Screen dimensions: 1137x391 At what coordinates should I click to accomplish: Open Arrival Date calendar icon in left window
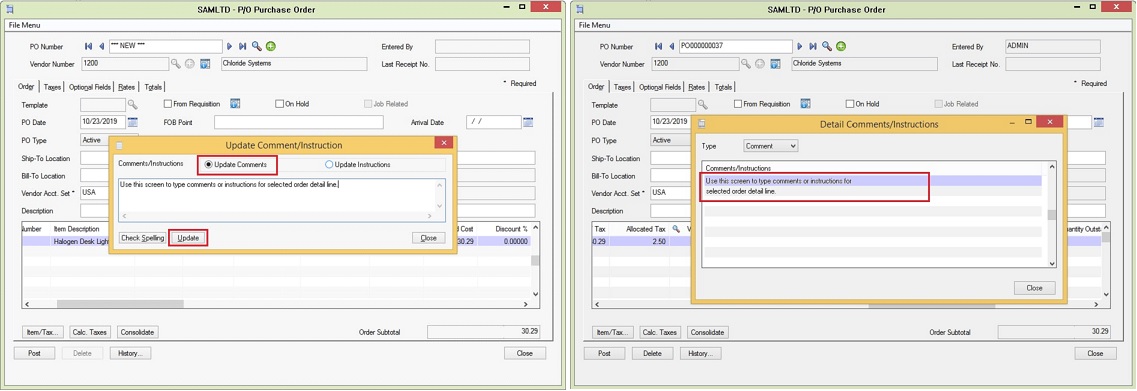528,122
